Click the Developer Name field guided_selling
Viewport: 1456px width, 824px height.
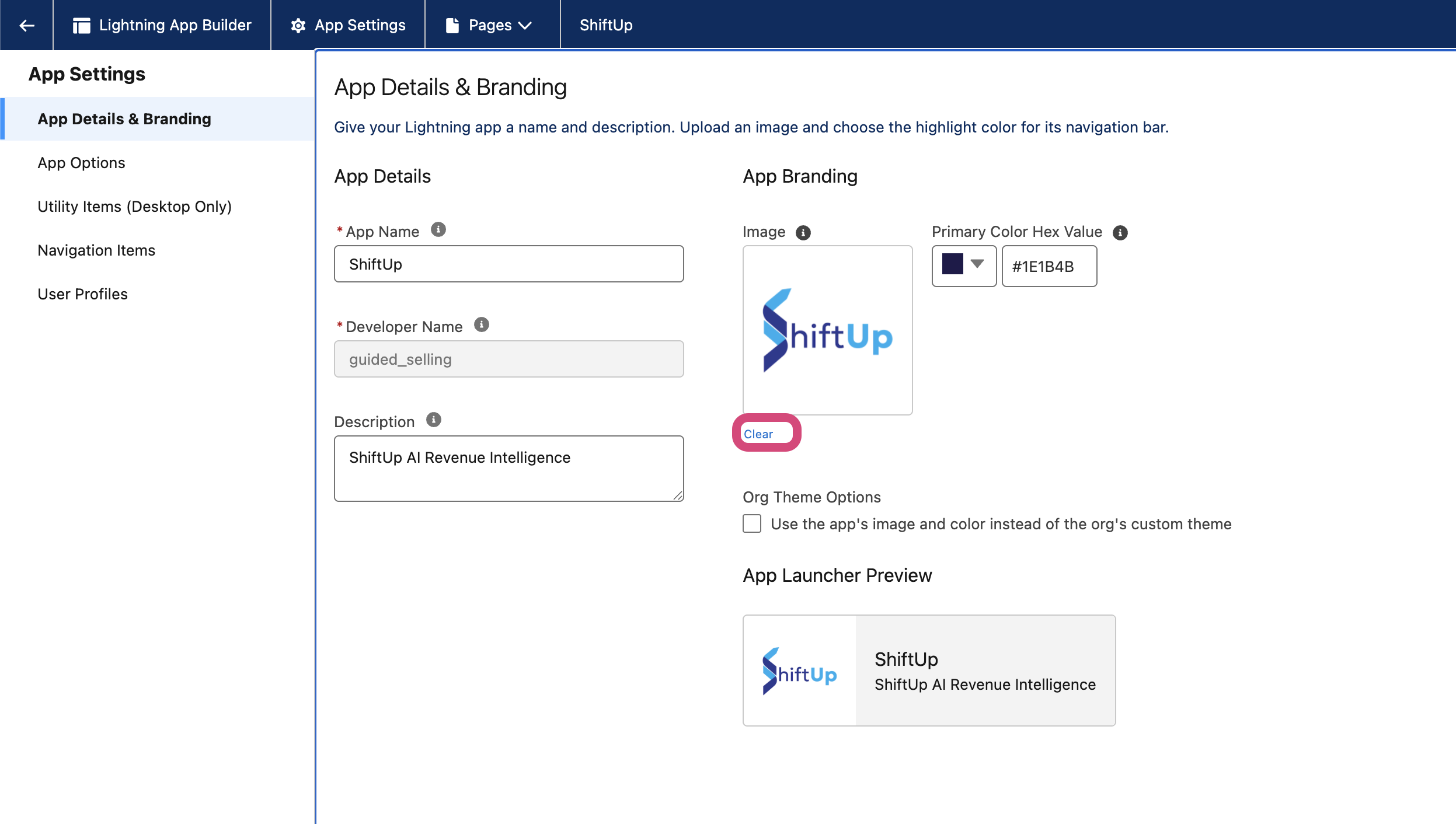coord(509,359)
